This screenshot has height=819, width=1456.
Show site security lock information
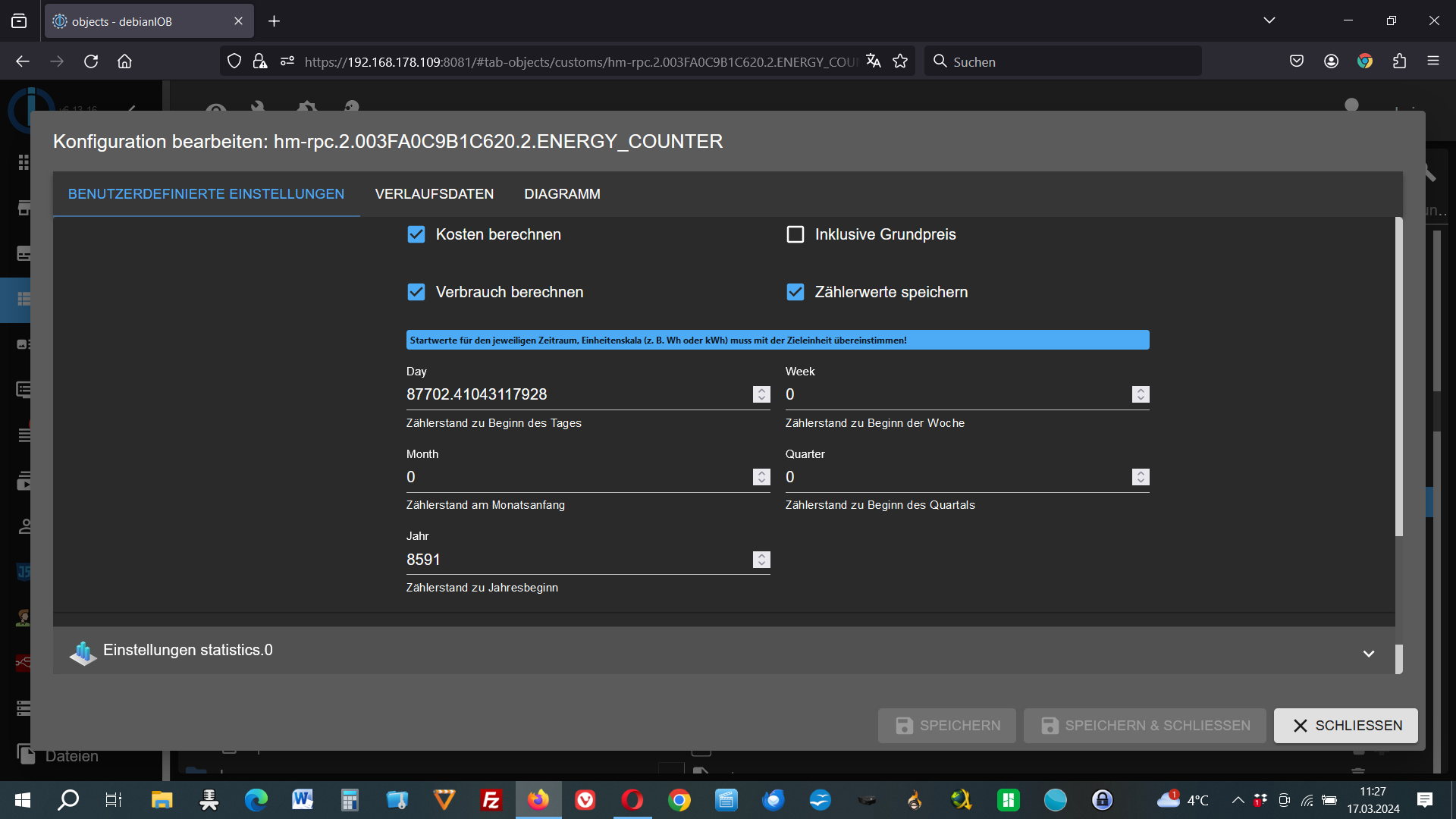tap(260, 61)
